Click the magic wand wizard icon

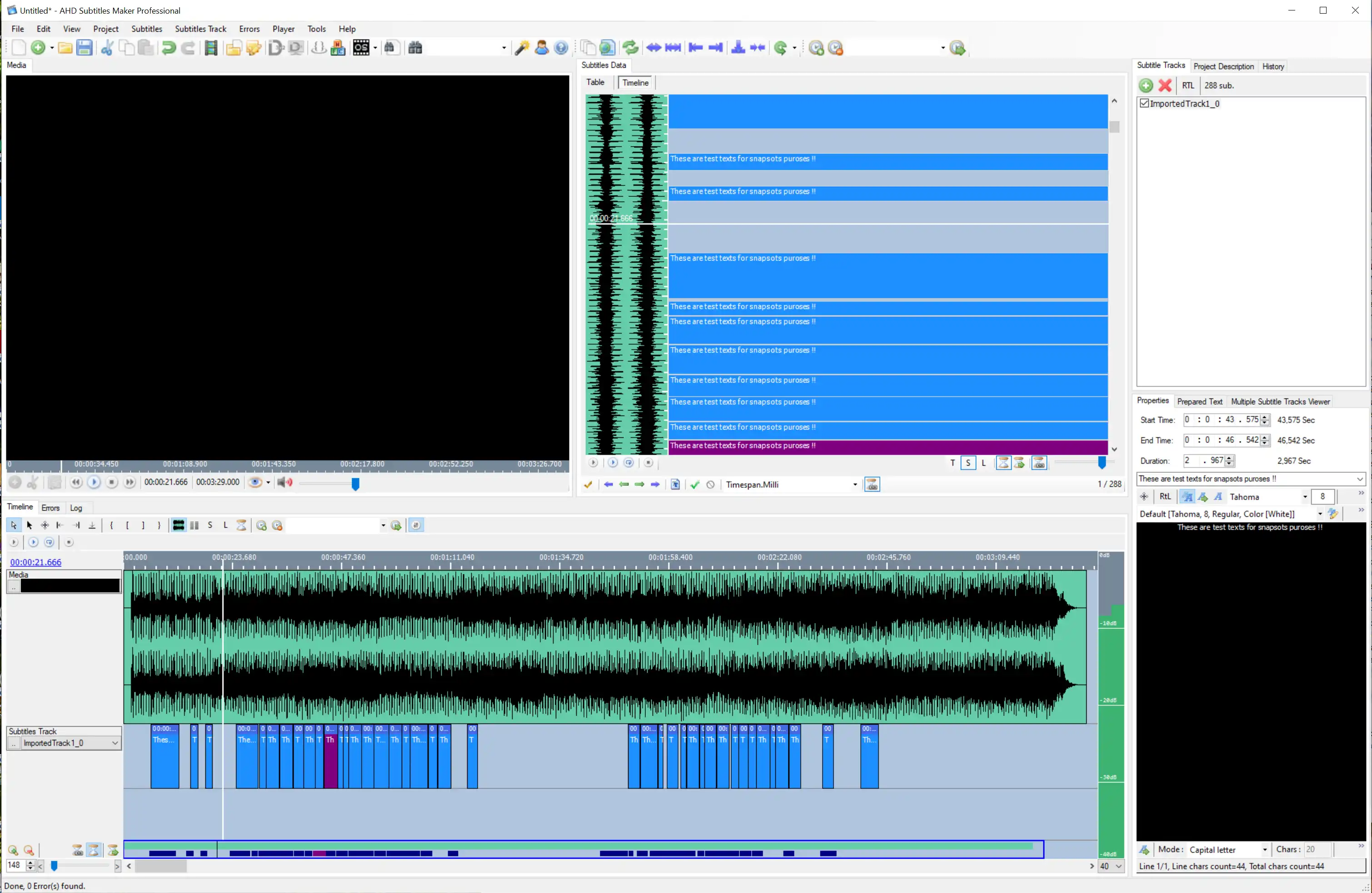click(522, 48)
